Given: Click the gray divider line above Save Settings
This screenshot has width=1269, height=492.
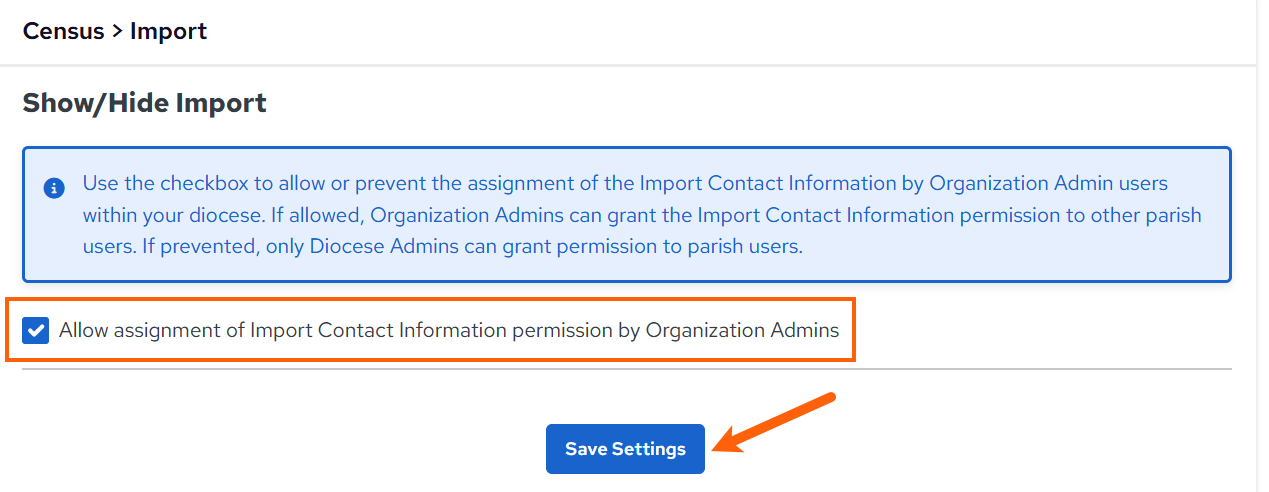Looking at the screenshot, I should 627,369.
